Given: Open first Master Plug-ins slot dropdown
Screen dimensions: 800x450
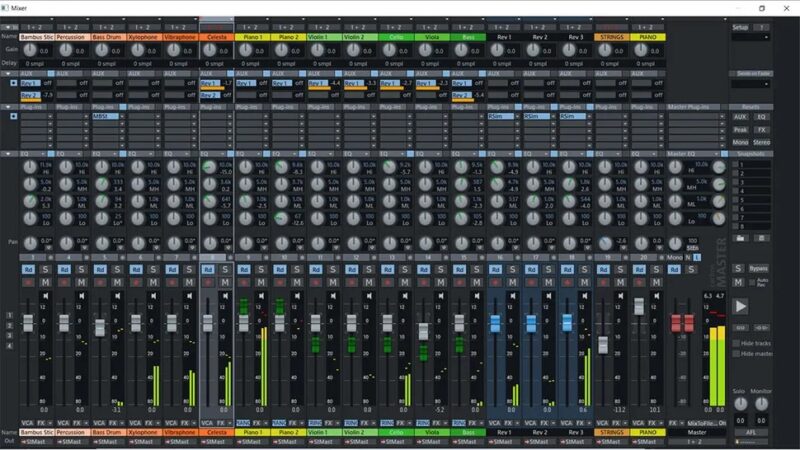Looking at the screenshot, I should [722, 117].
